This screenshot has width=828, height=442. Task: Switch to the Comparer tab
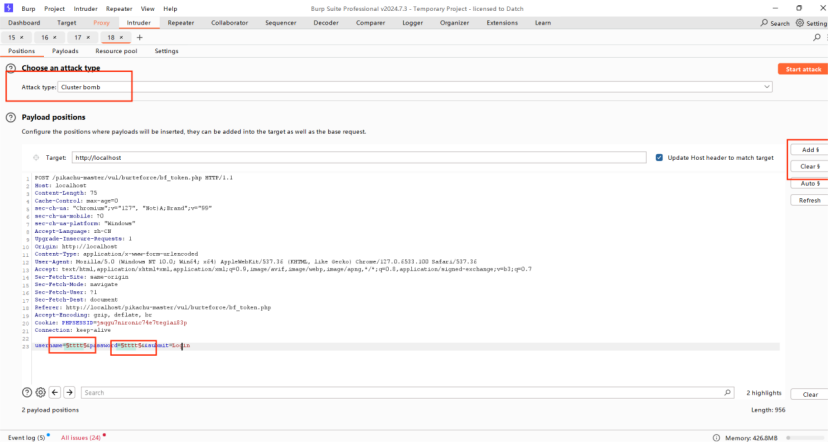coord(370,23)
